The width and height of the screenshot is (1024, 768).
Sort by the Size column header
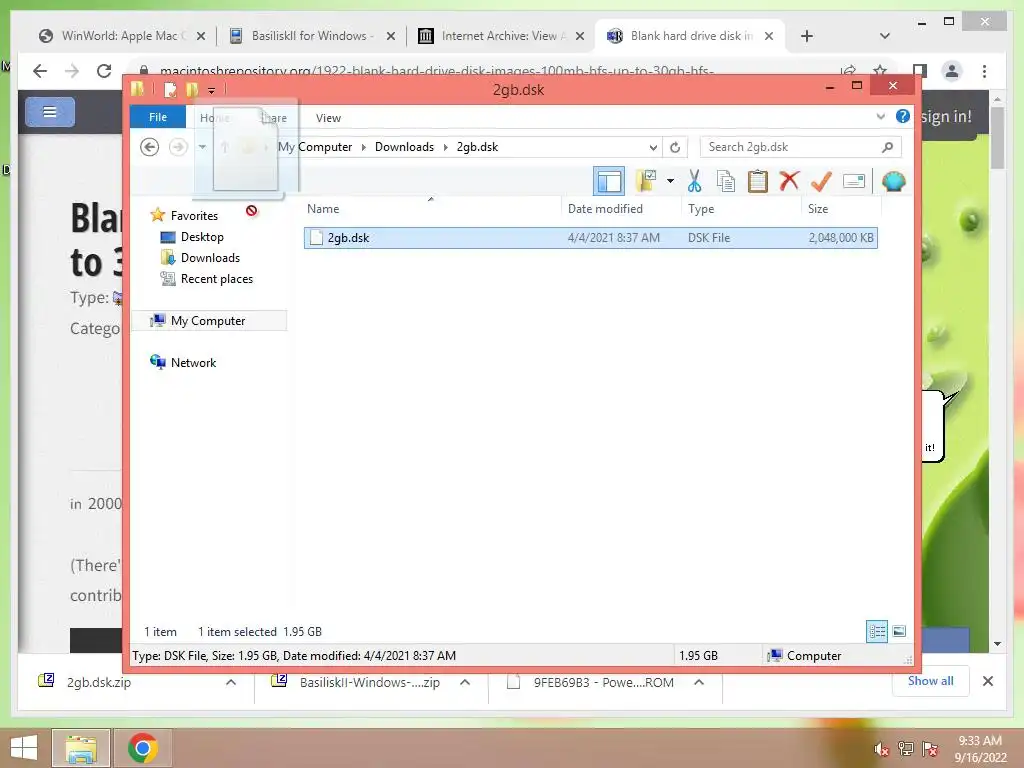tap(841, 209)
